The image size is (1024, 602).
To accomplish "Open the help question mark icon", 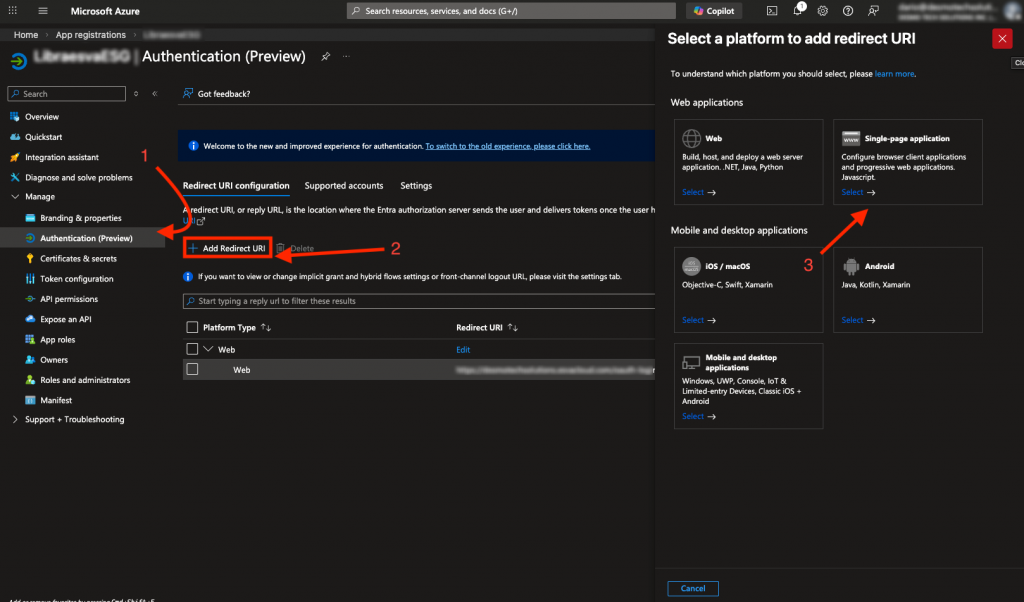I will click(x=848, y=10).
